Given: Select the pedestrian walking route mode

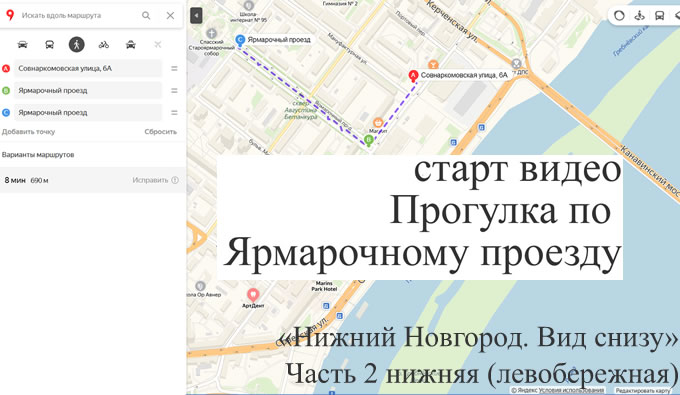Looking at the screenshot, I should click(x=77, y=45).
